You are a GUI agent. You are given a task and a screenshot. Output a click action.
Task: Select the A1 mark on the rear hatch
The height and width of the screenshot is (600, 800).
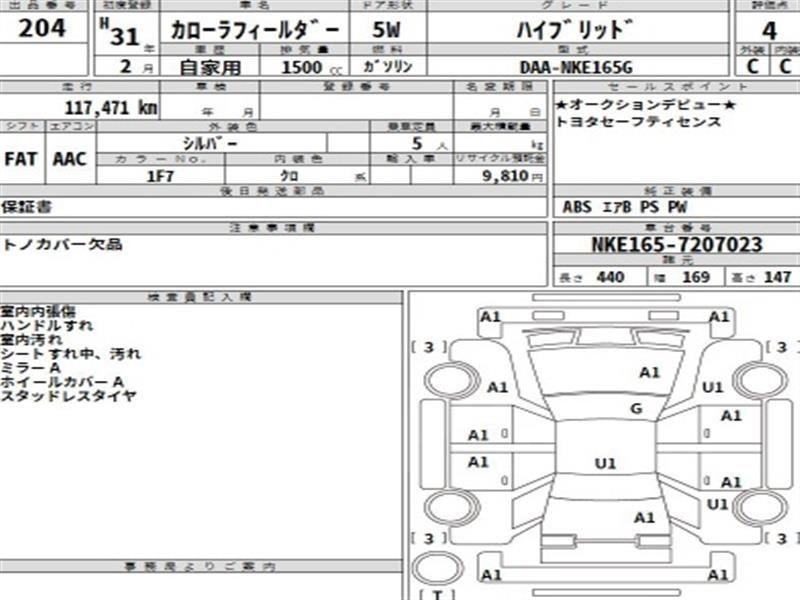click(x=644, y=517)
